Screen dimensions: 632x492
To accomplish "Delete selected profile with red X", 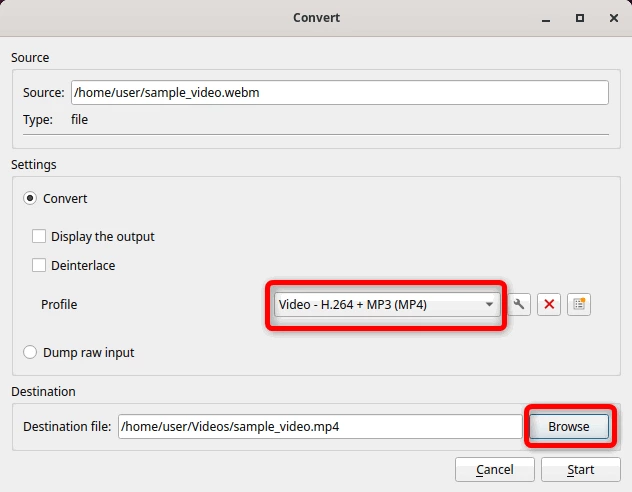I will pyautogui.click(x=549, y=304).
